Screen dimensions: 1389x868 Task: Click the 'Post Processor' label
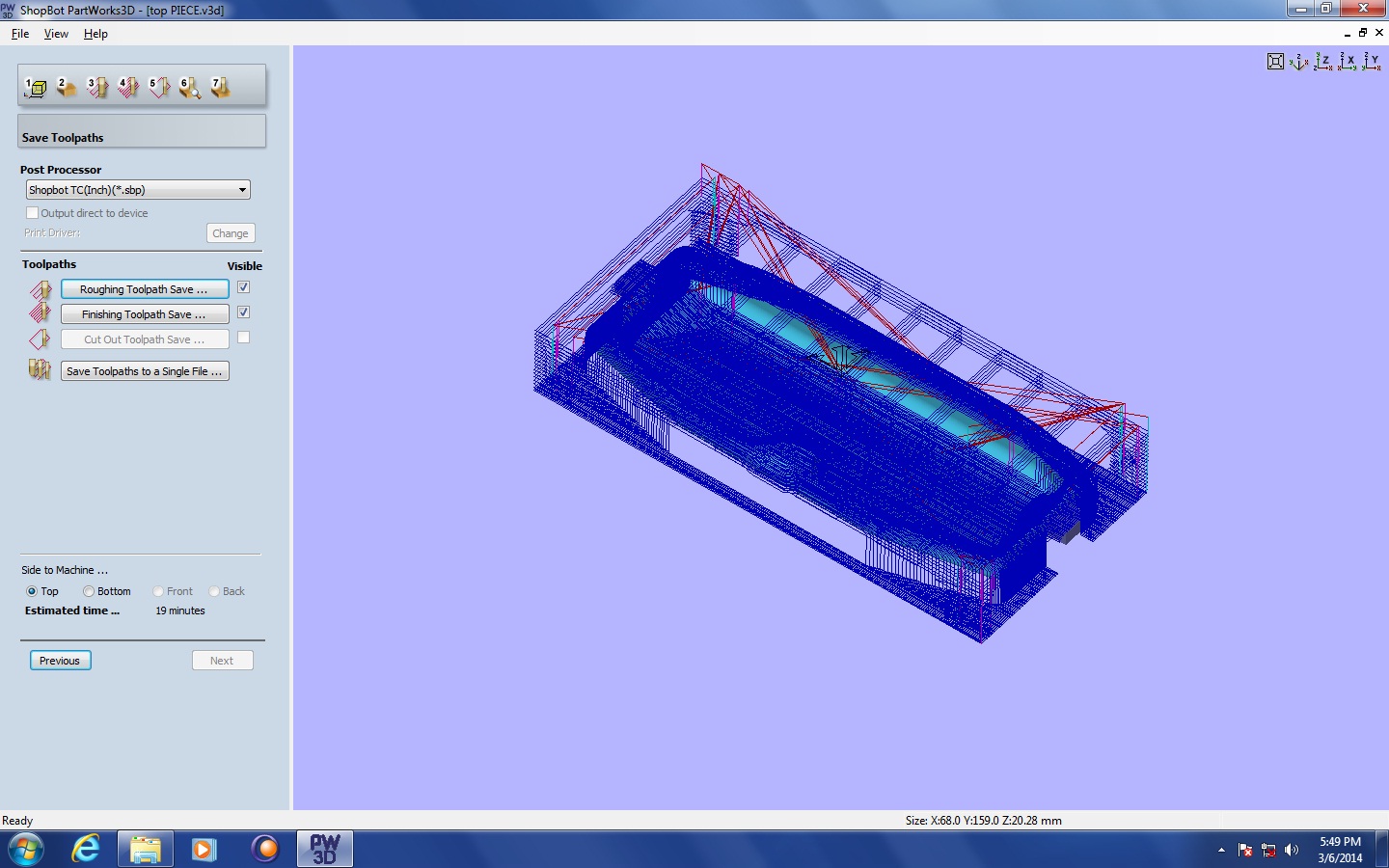(61, 170)
